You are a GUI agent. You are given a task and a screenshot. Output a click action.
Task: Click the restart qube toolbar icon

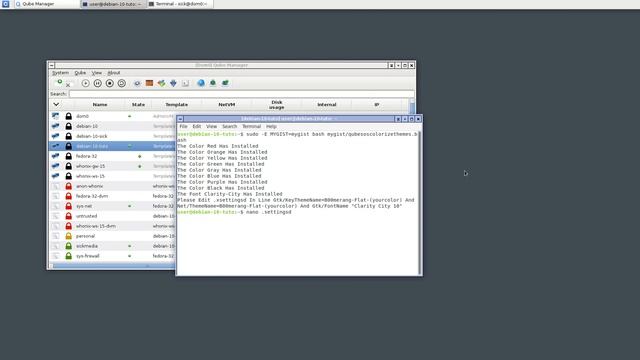pyautogui.click(x=122, y=83)
